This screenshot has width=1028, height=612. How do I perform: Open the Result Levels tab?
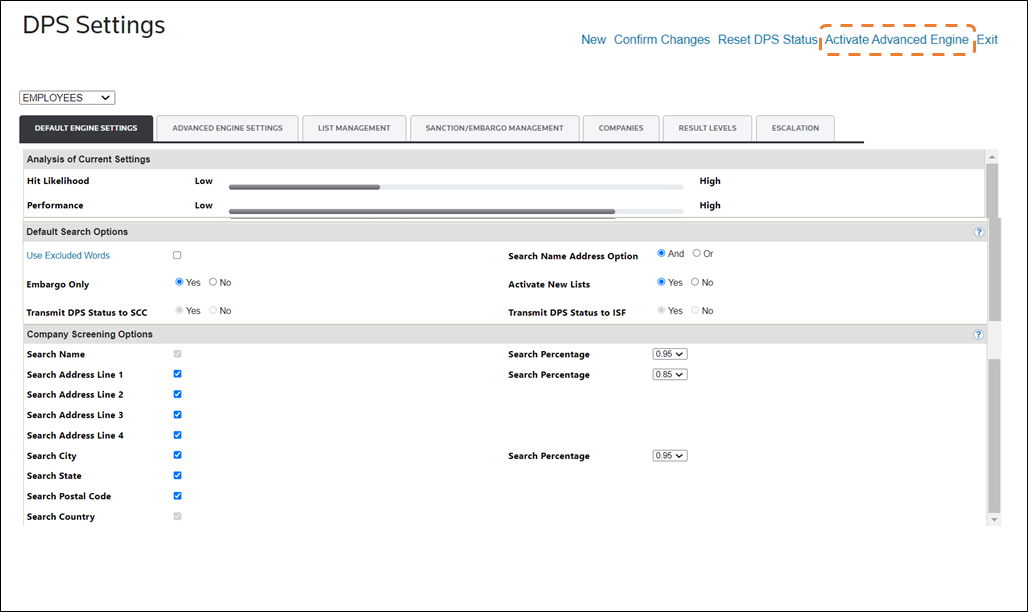point(707,128)
